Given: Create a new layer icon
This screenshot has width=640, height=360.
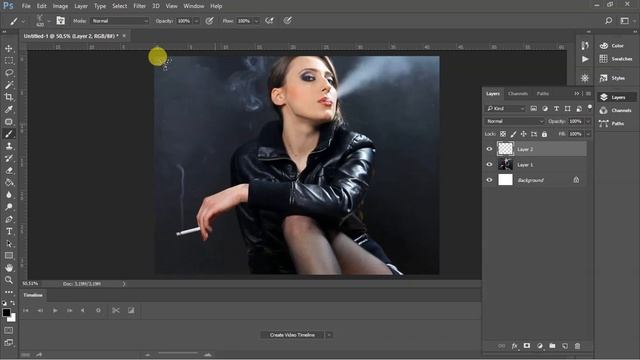Looking at the screenshot, I should [565, 346].
